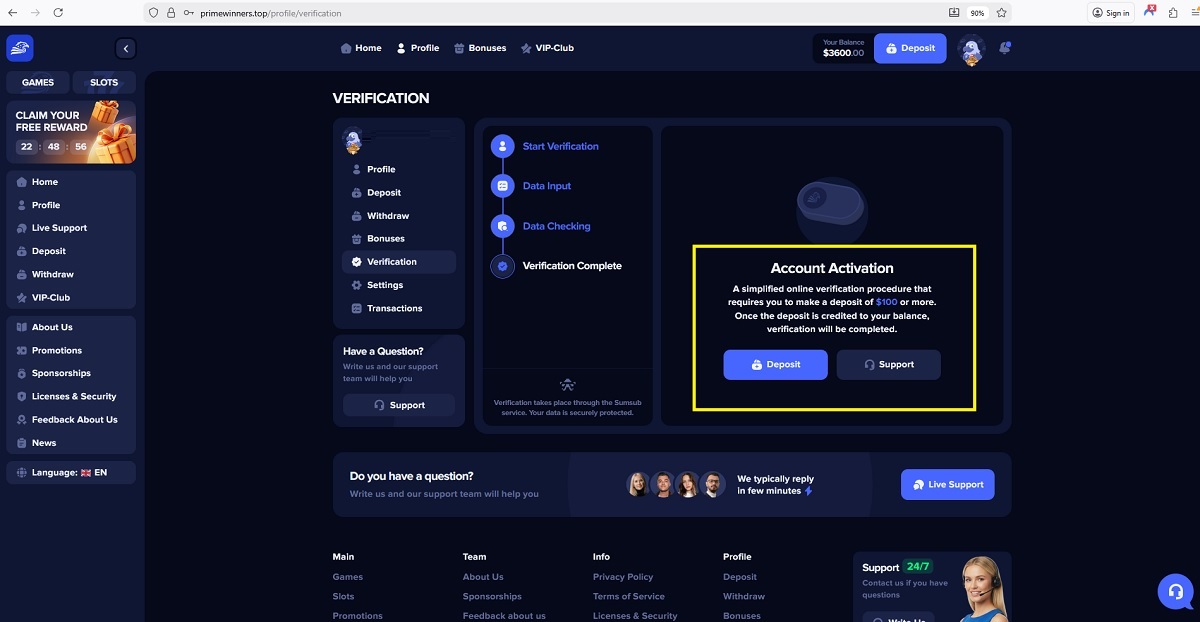Click the browser address bar
The height and width of the screenshot is (622, 1200).
pyautogui.click(x=550, y=13)
